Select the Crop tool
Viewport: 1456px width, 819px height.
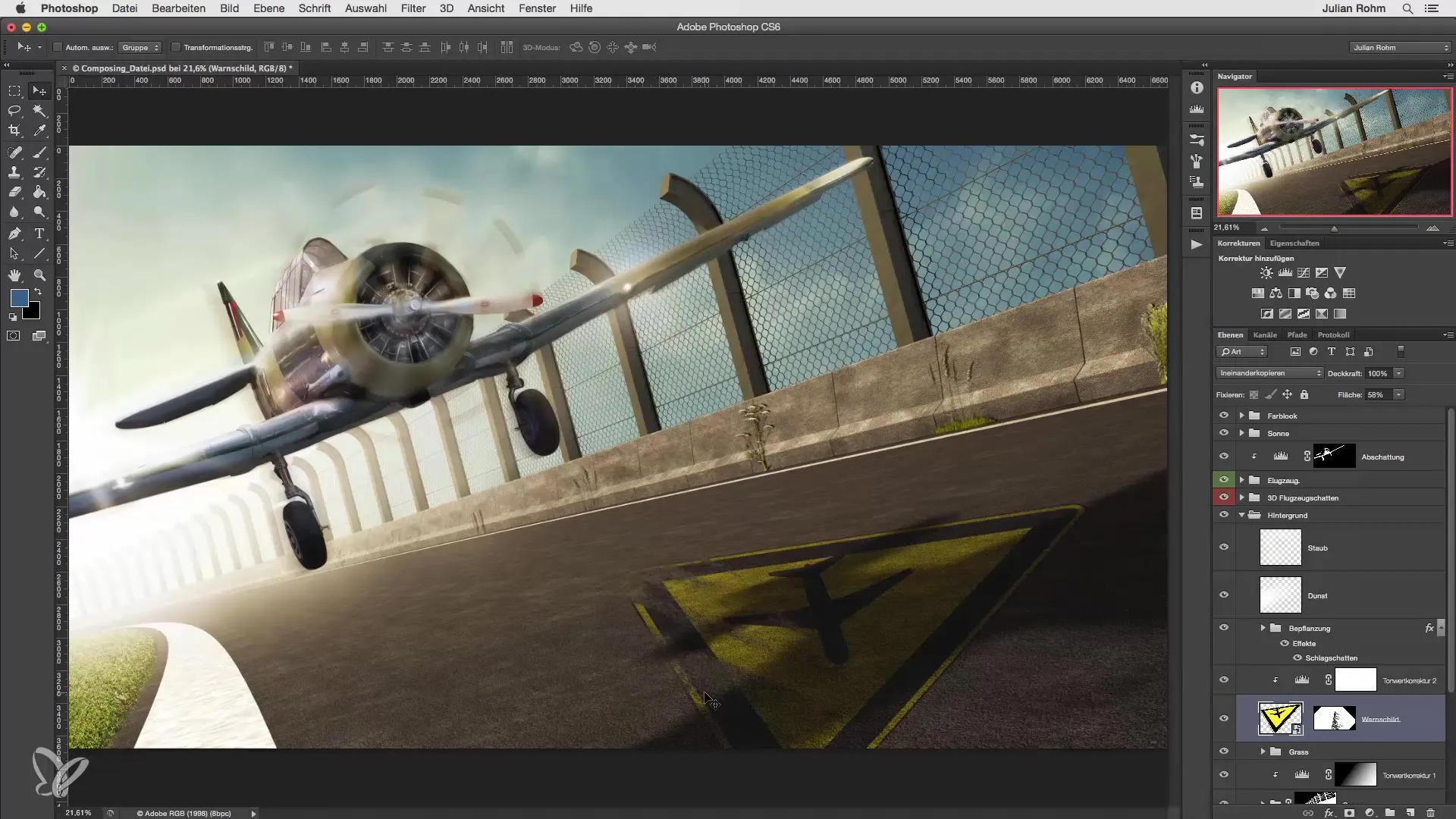click(x=14, y=130)
